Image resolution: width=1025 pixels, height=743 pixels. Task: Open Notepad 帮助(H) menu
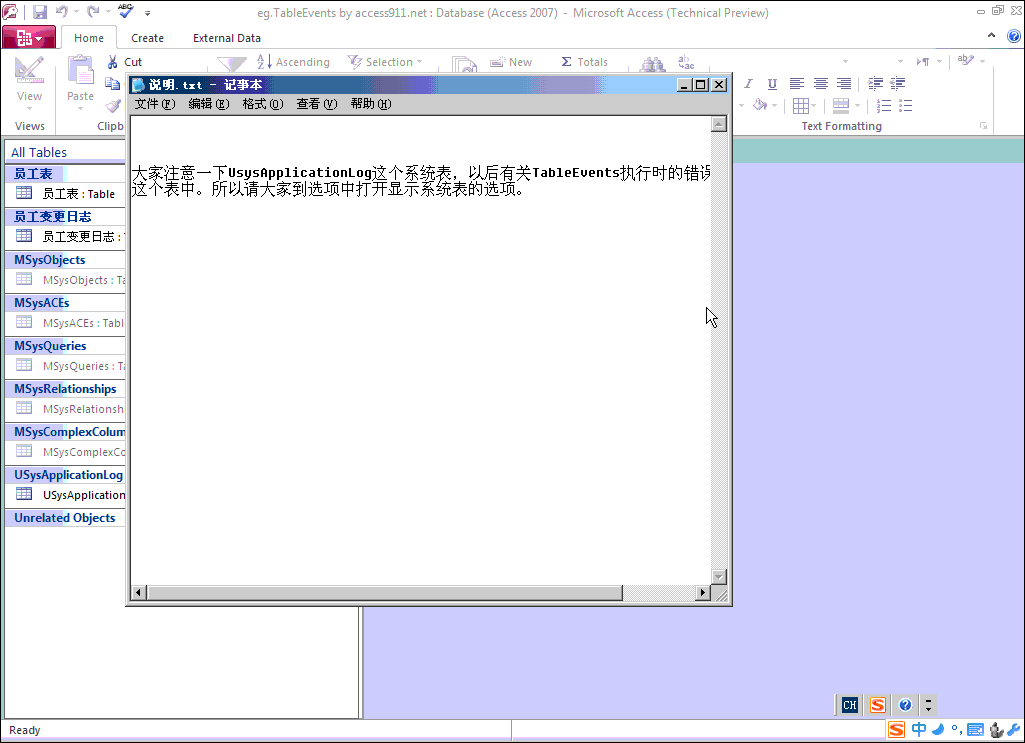(371, 104)
